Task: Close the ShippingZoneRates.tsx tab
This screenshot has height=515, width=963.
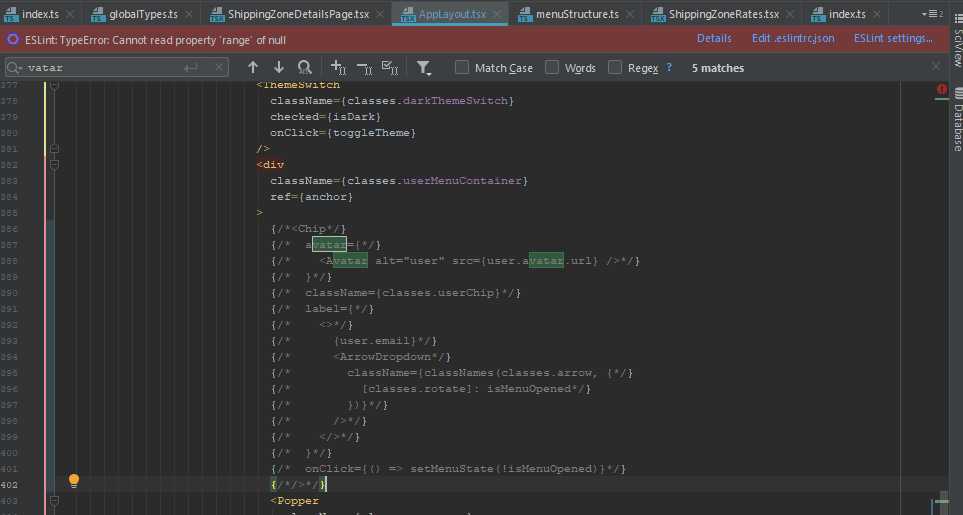Action: coord(790,14)
